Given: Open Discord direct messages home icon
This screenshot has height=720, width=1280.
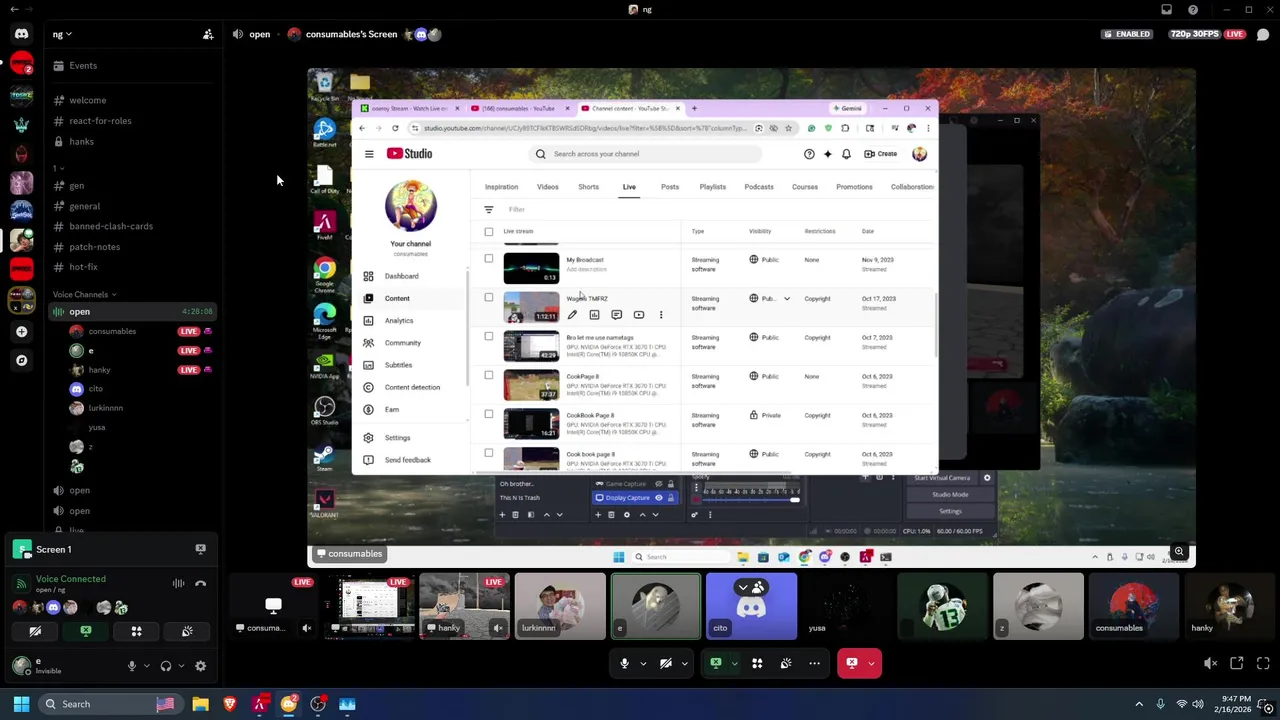Looking at the screenshot, I should coord(21,34).
